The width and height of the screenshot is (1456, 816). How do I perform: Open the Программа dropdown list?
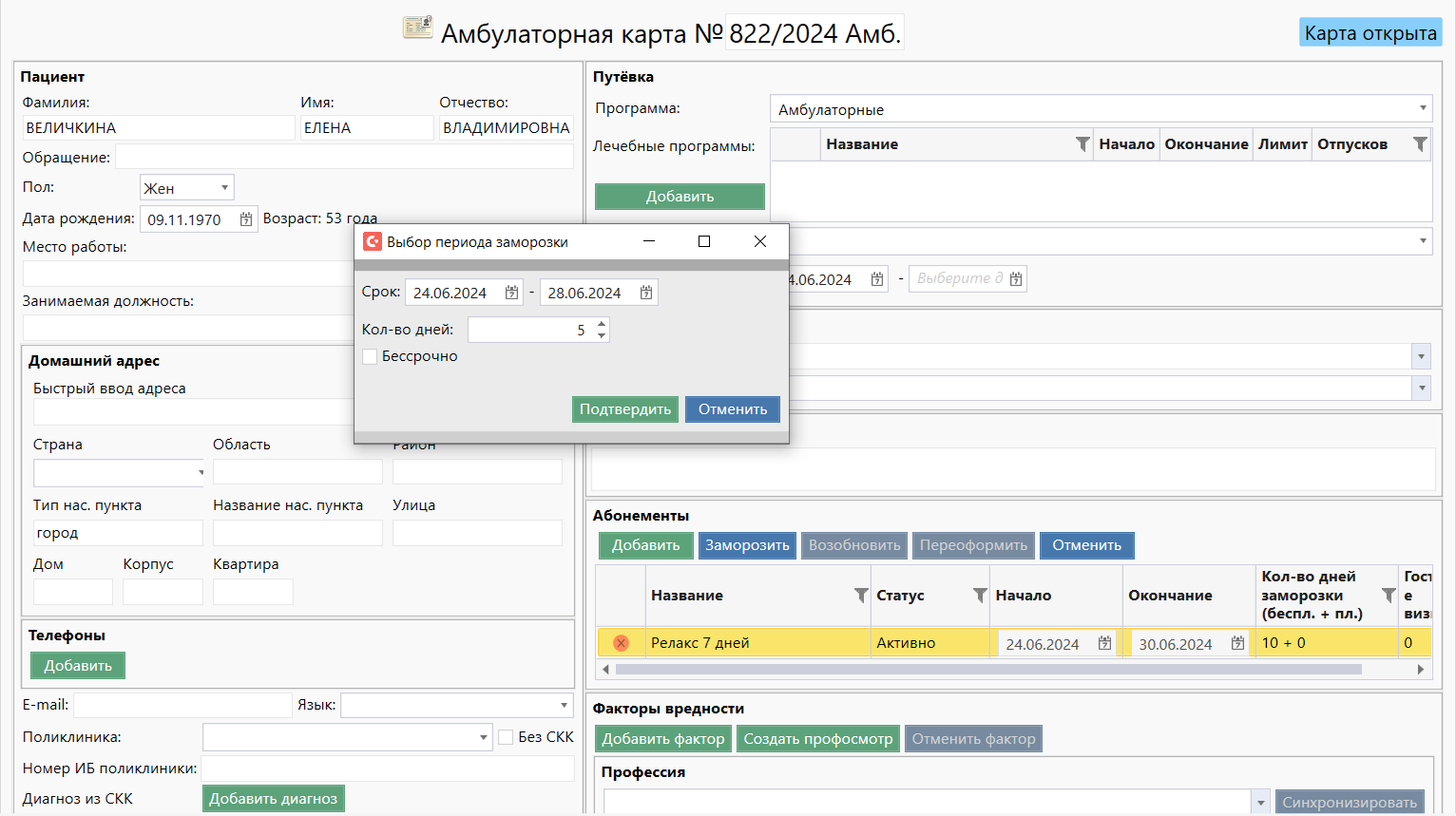[1423, 108]
